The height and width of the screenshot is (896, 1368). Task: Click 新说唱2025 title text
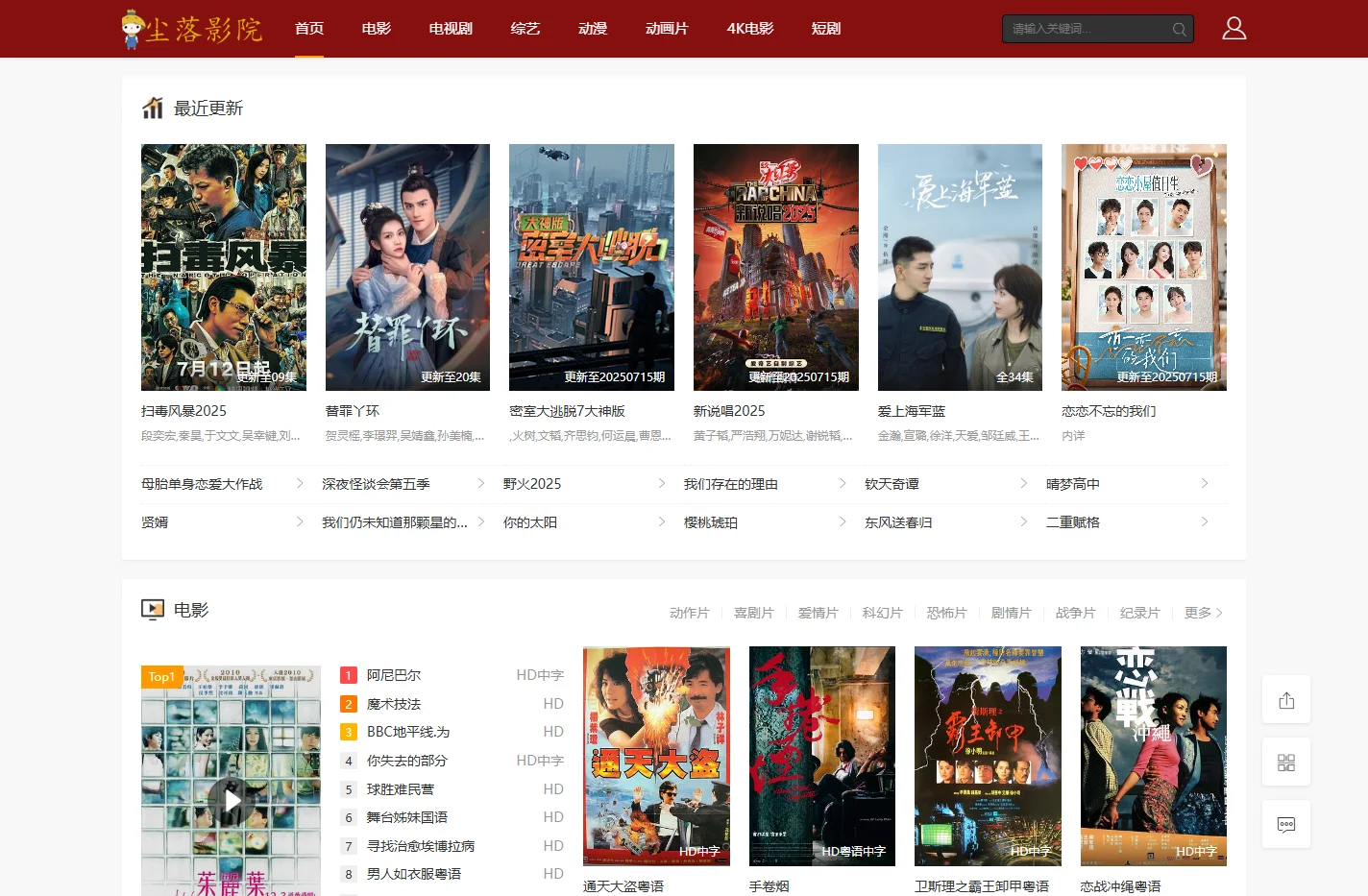729,411
